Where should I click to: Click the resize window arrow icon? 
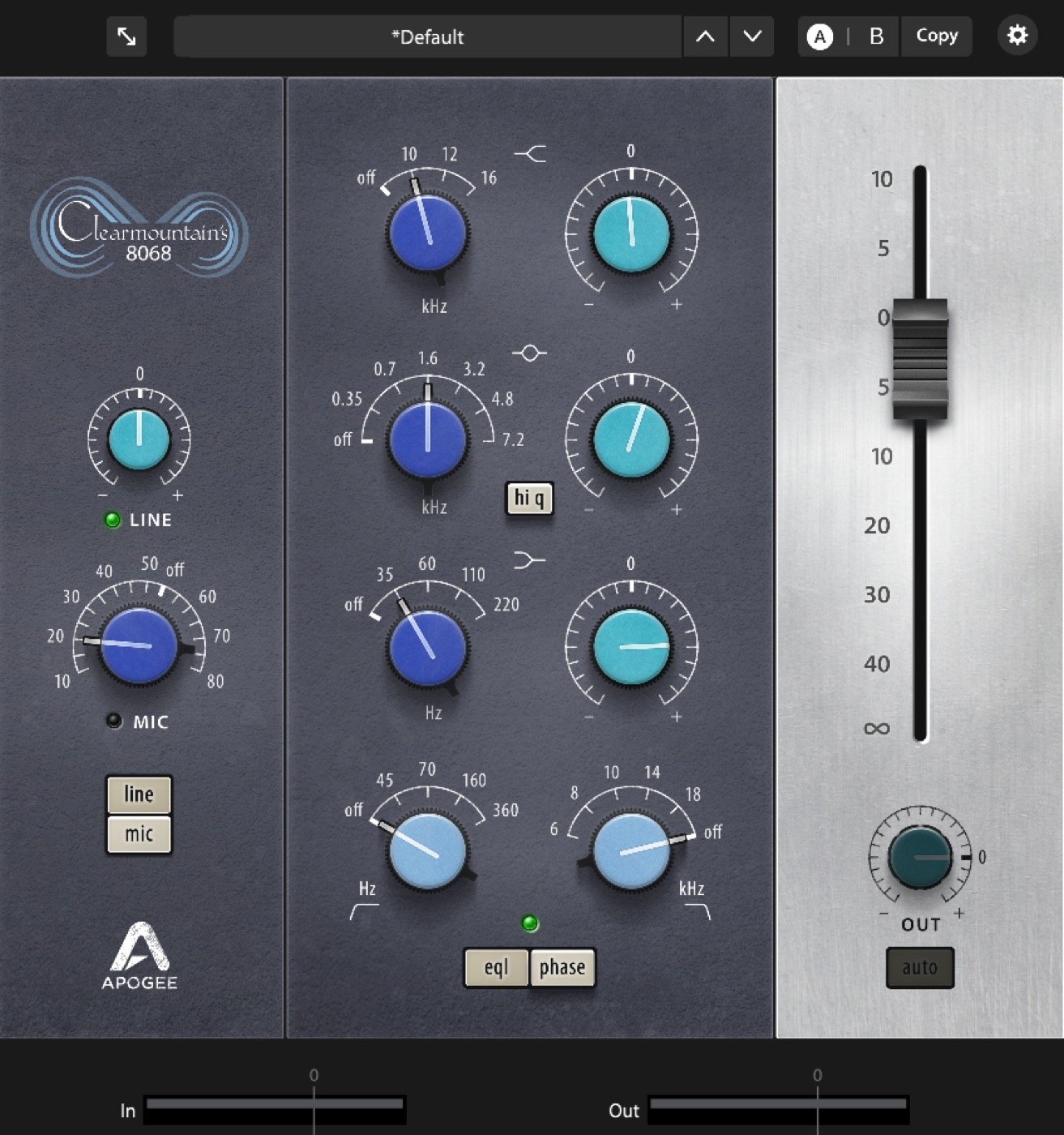126,36
